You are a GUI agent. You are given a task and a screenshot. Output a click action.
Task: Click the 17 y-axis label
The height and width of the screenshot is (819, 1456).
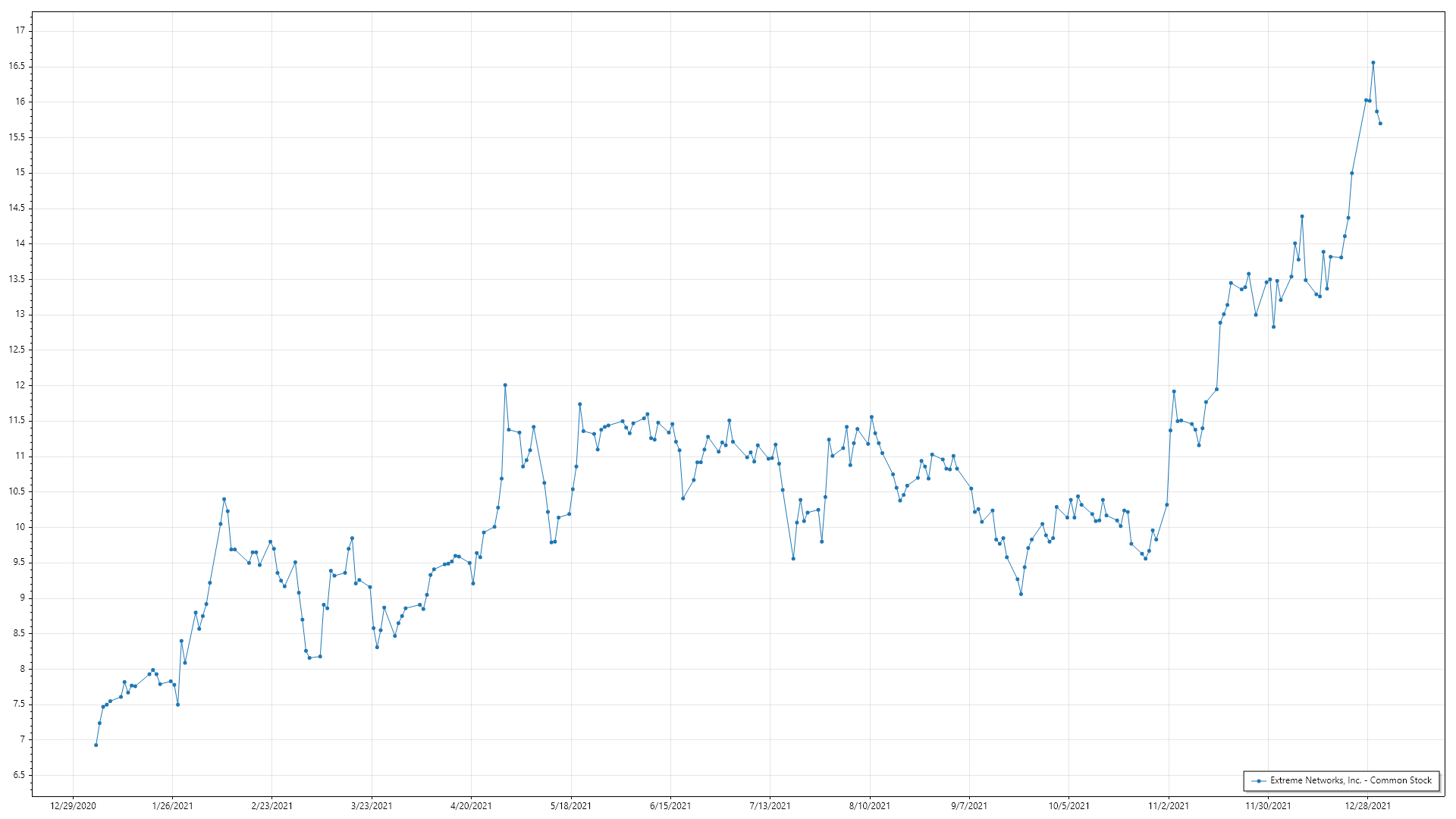point(20,30)
